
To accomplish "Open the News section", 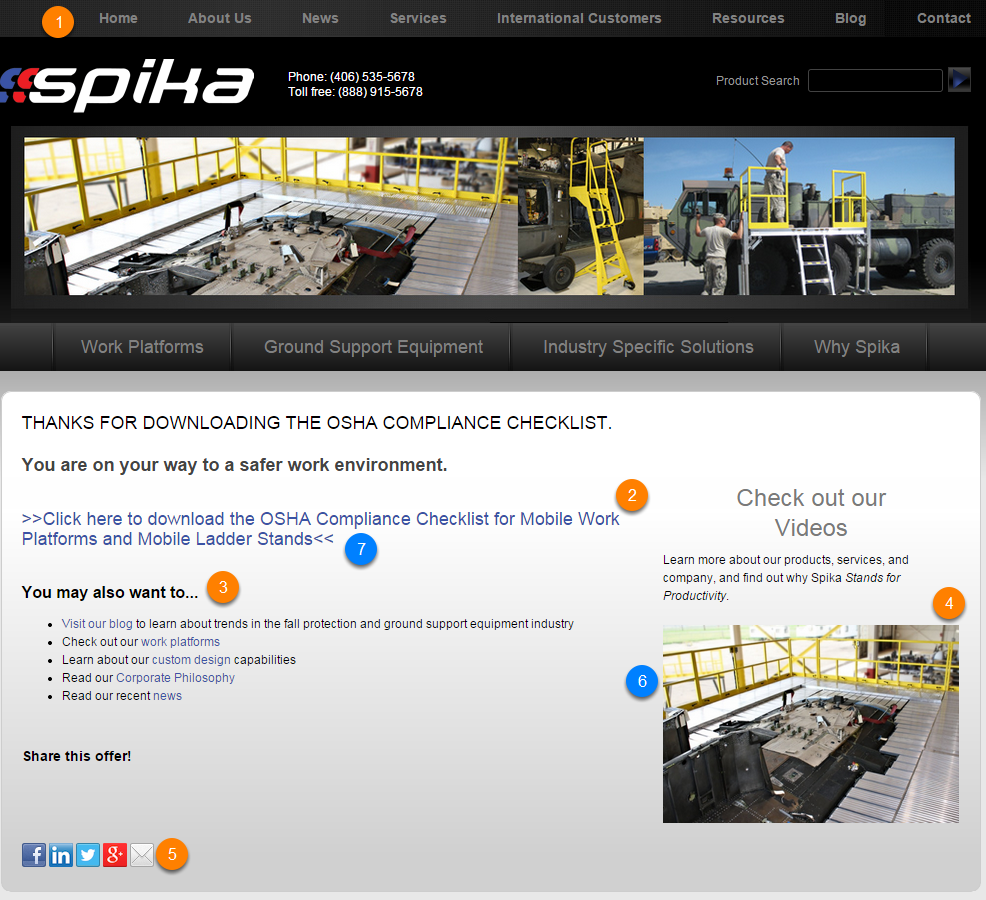I will click(x=320, y=18).
